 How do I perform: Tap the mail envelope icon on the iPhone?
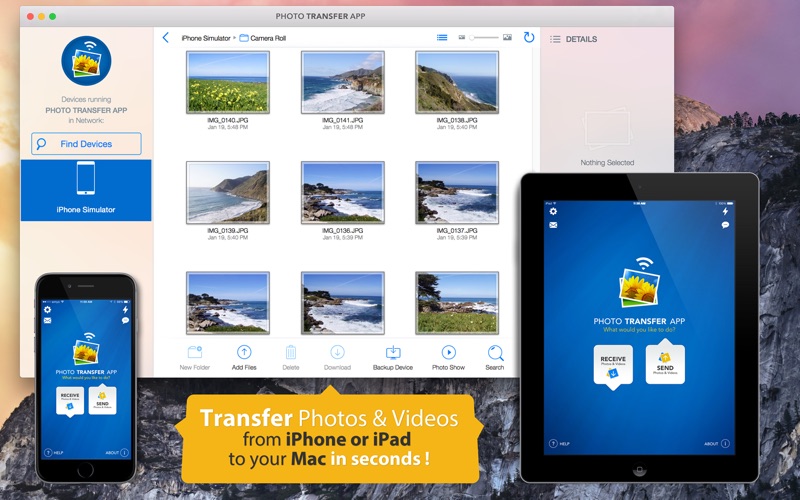pos(47,321)
